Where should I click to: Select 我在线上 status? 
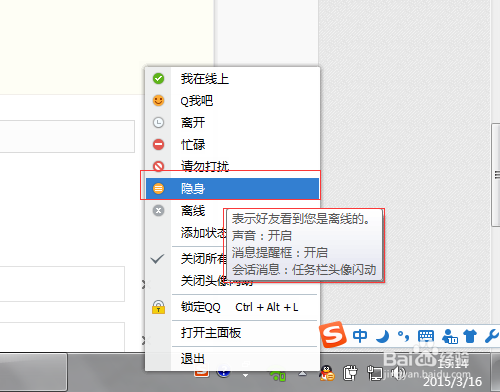tap(233, 79)
